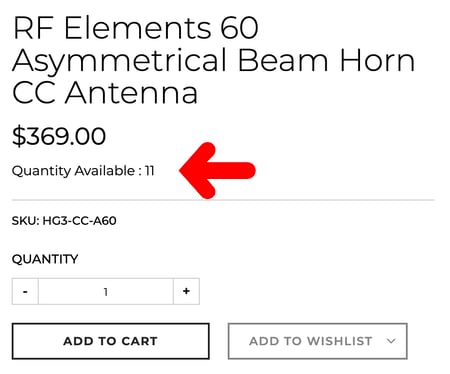The image size is (450, 374).
Task: Click the word Antenna in title
Action: tap(131, 92)
